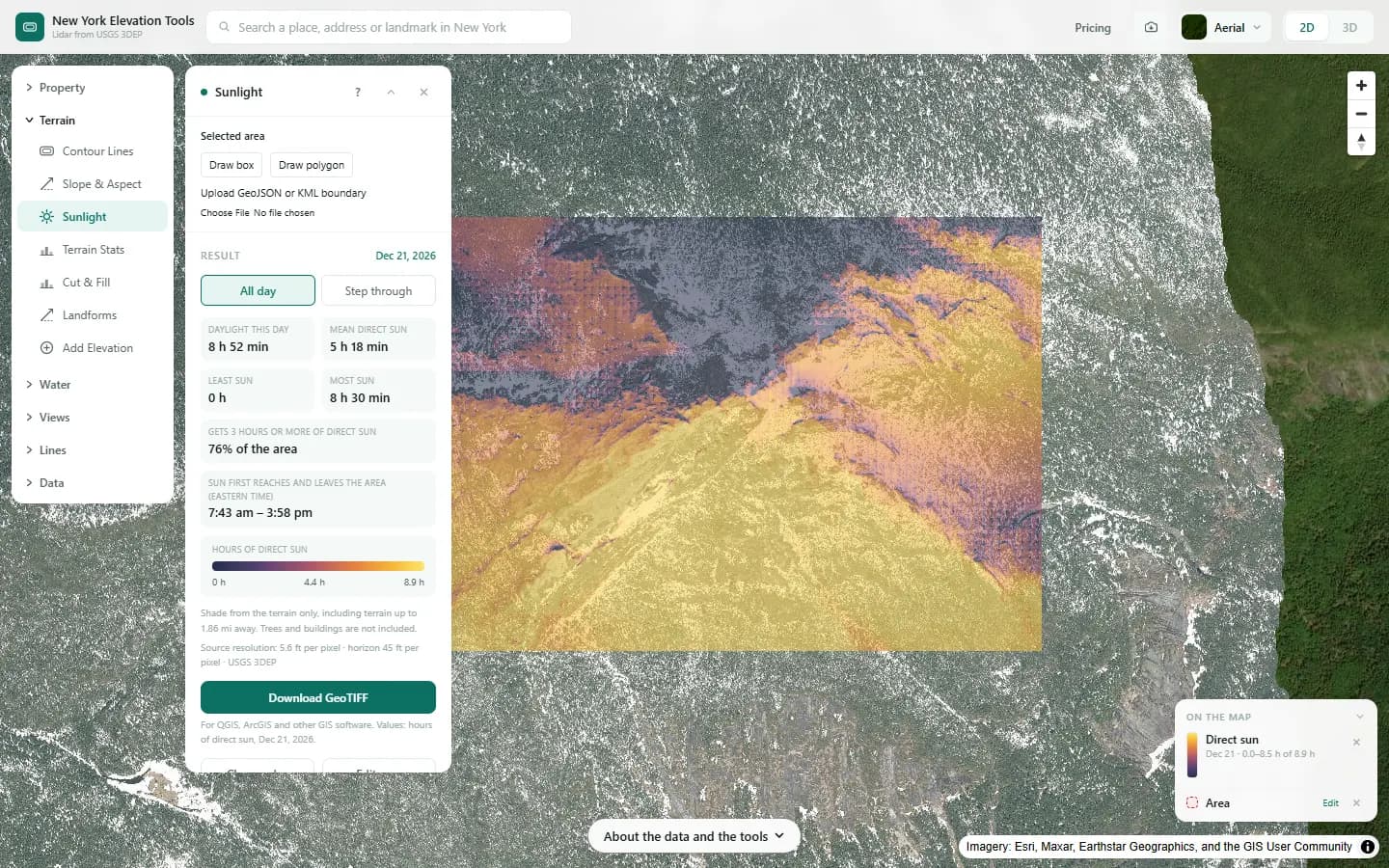Switch the map to 2D view

[x=1307, y=27]
